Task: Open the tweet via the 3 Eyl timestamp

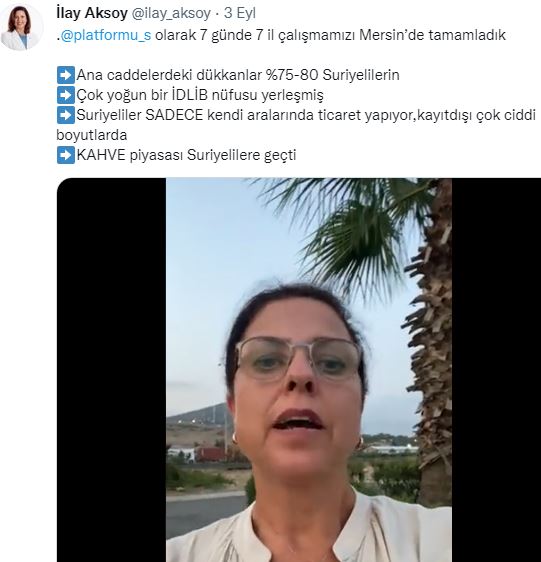Action: 240,13
